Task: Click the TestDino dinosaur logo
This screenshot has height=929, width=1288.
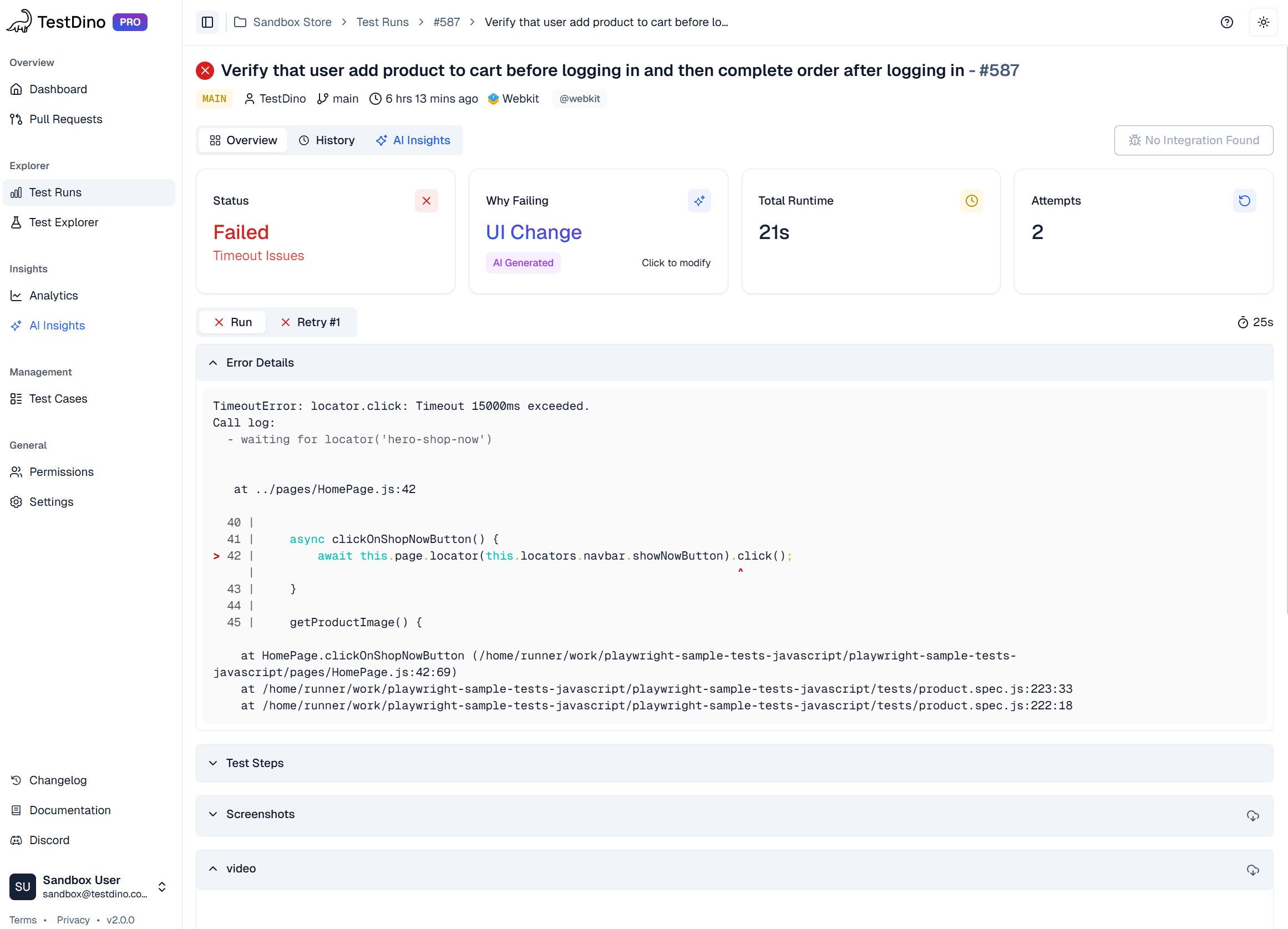Action: point(20,22)
